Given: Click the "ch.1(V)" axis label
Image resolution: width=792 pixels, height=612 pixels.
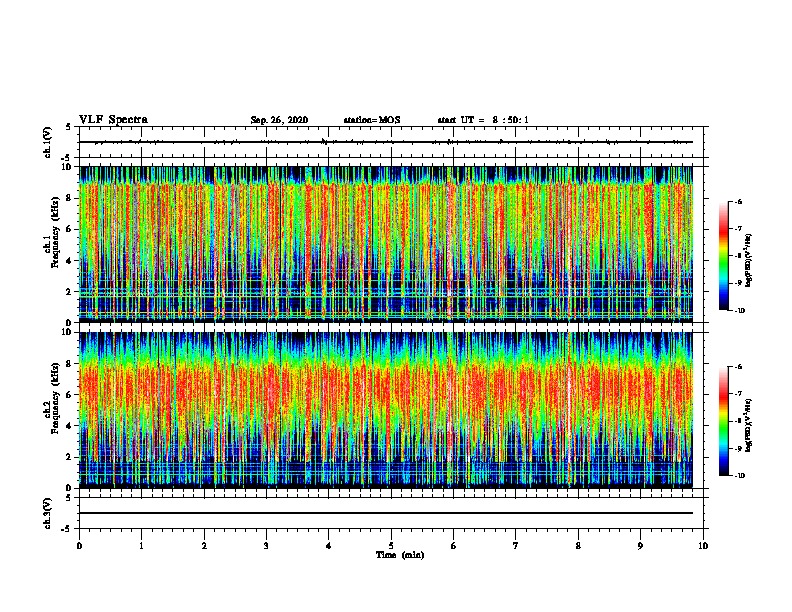Looking at the screenshot, I should point(47,142).
